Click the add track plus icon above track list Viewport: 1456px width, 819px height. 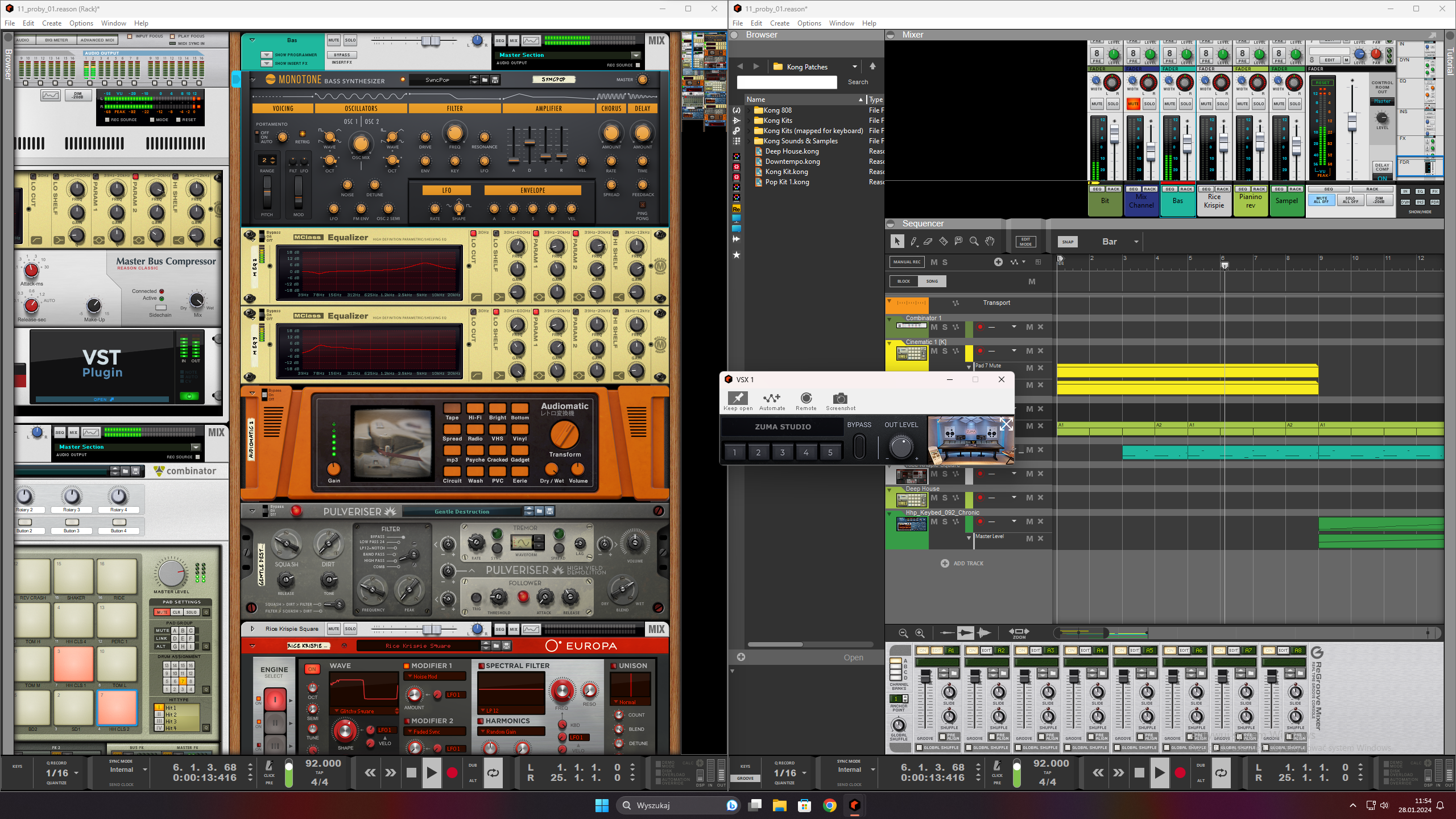coord(998,262)
